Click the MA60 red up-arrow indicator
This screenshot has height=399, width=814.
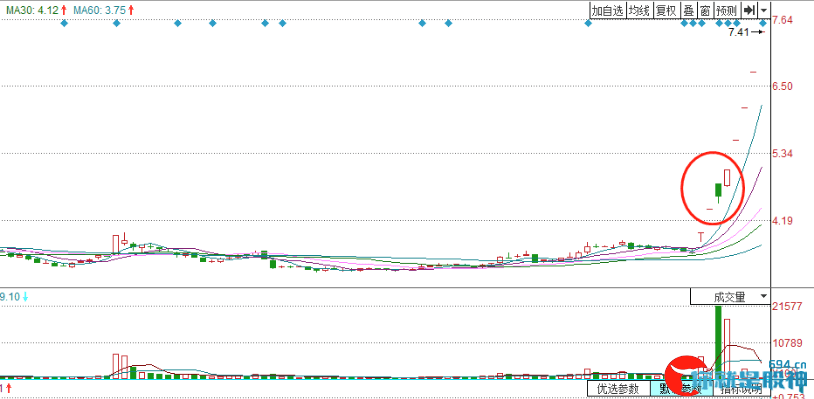[131, 9]
